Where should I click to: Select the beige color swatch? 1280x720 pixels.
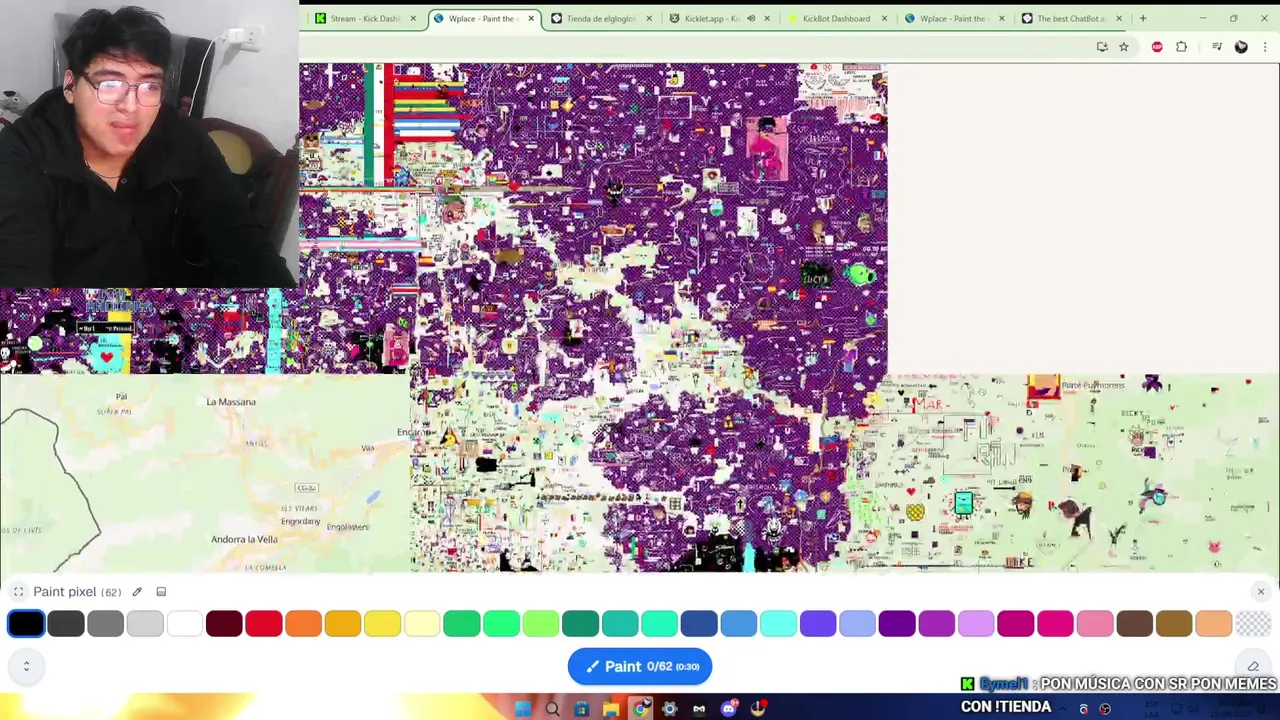[1213, 624]
